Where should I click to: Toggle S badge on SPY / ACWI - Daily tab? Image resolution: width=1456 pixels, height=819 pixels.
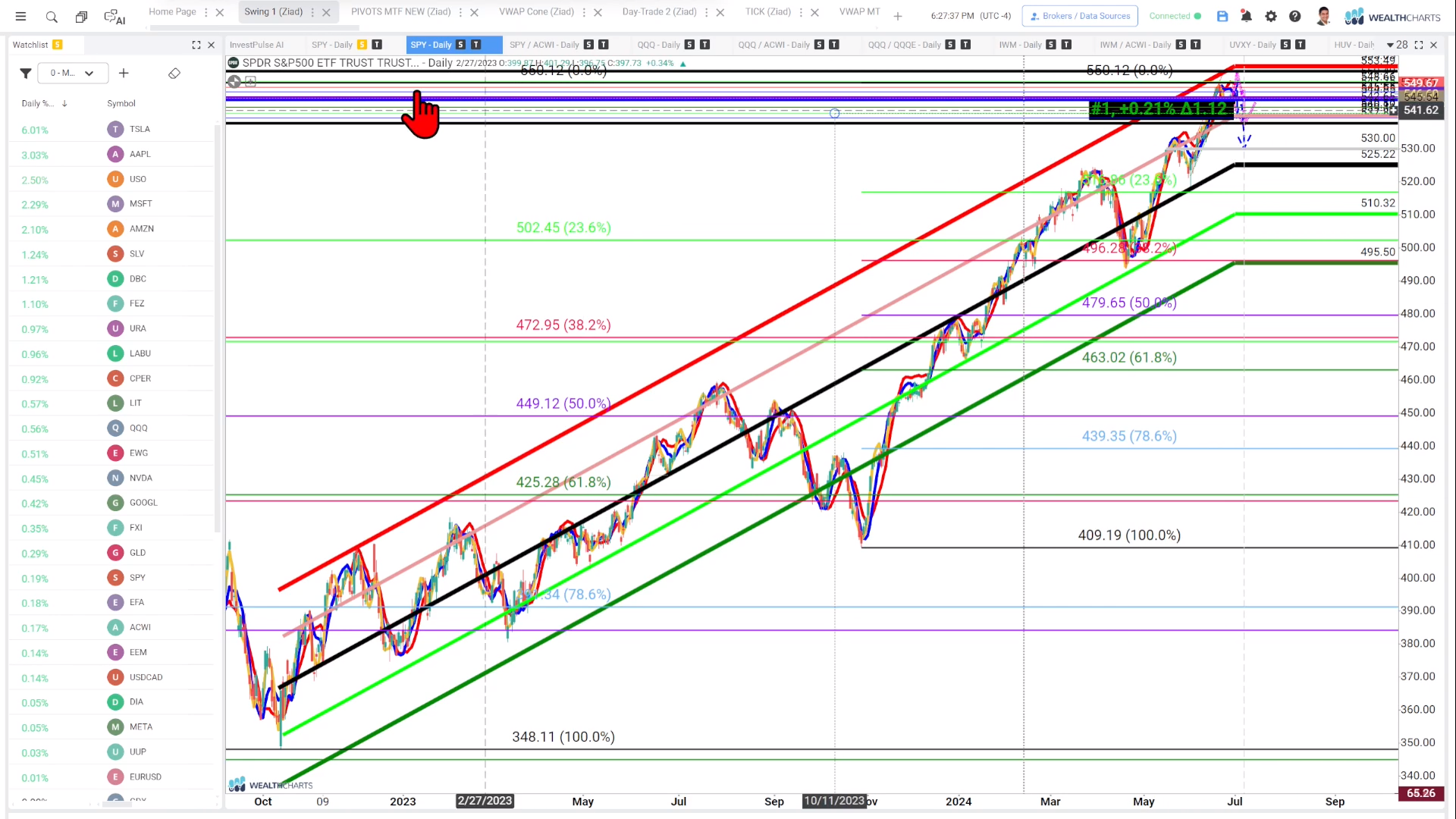[x=588, y=45]
